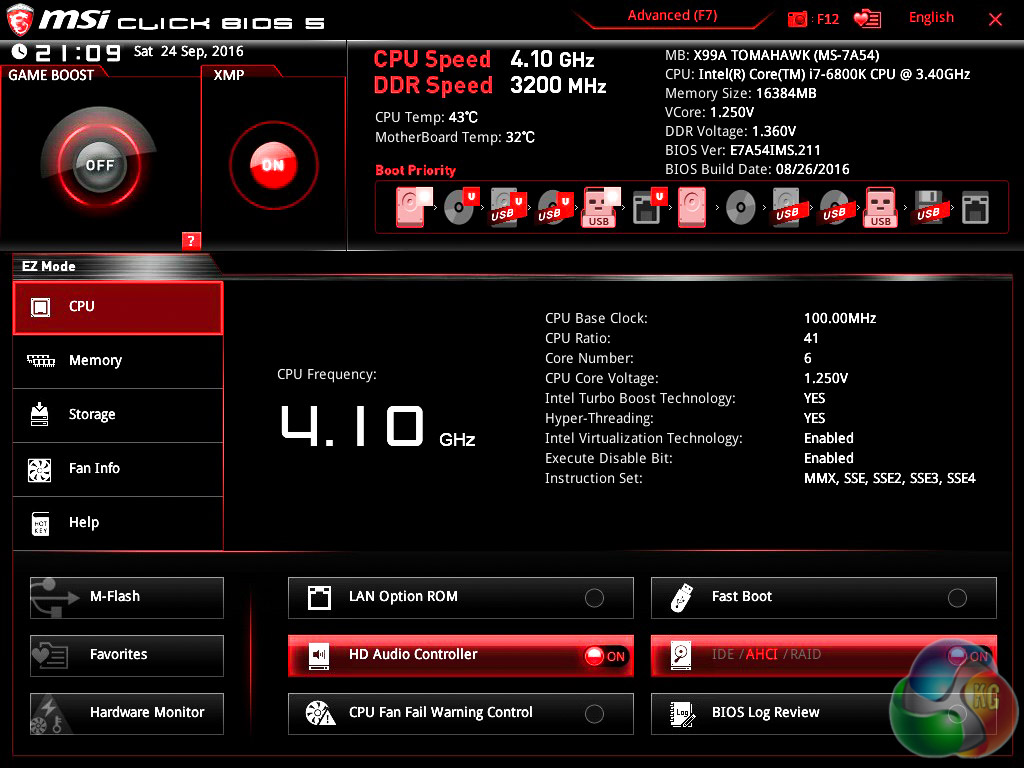Toggle the IDE / AHCI / RAID setting

coord(824,655)
